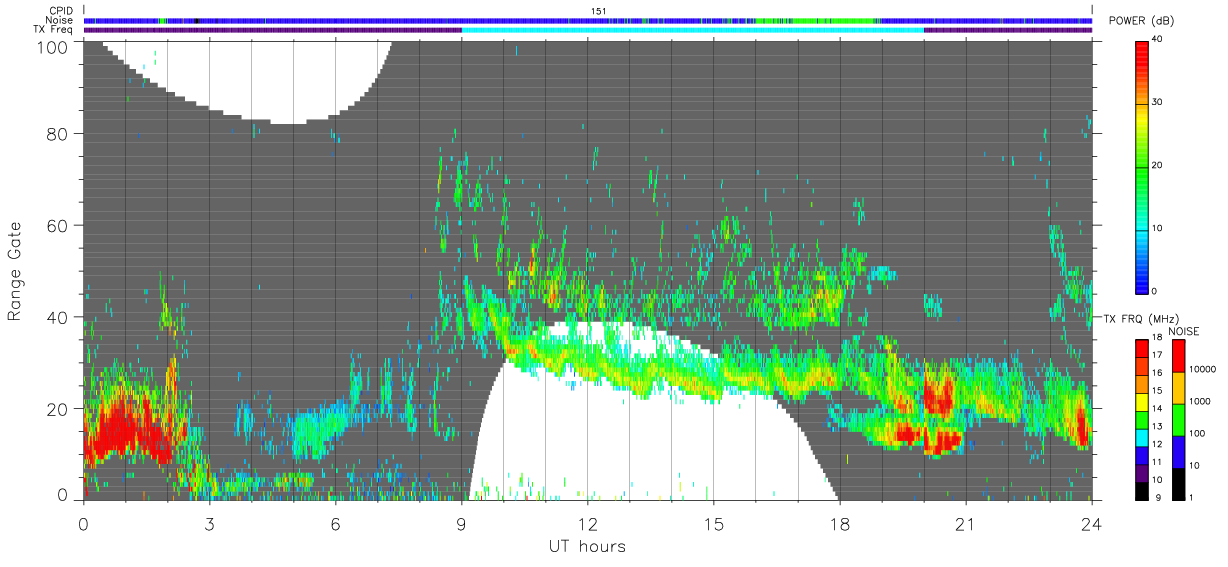
Task: Click the 'UT hours' axis title
Action: click(587, 547)
